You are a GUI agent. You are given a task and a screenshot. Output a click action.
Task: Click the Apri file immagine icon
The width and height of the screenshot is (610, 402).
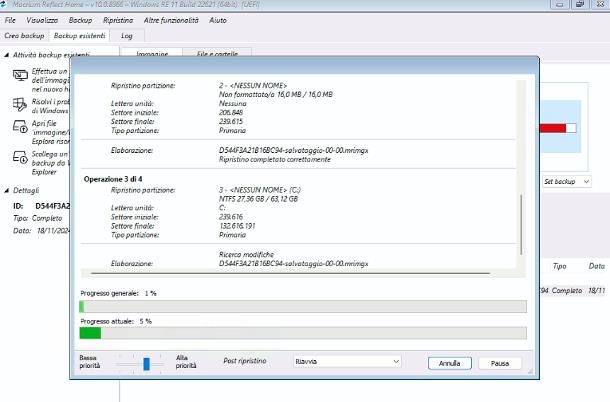pos(20,126)
